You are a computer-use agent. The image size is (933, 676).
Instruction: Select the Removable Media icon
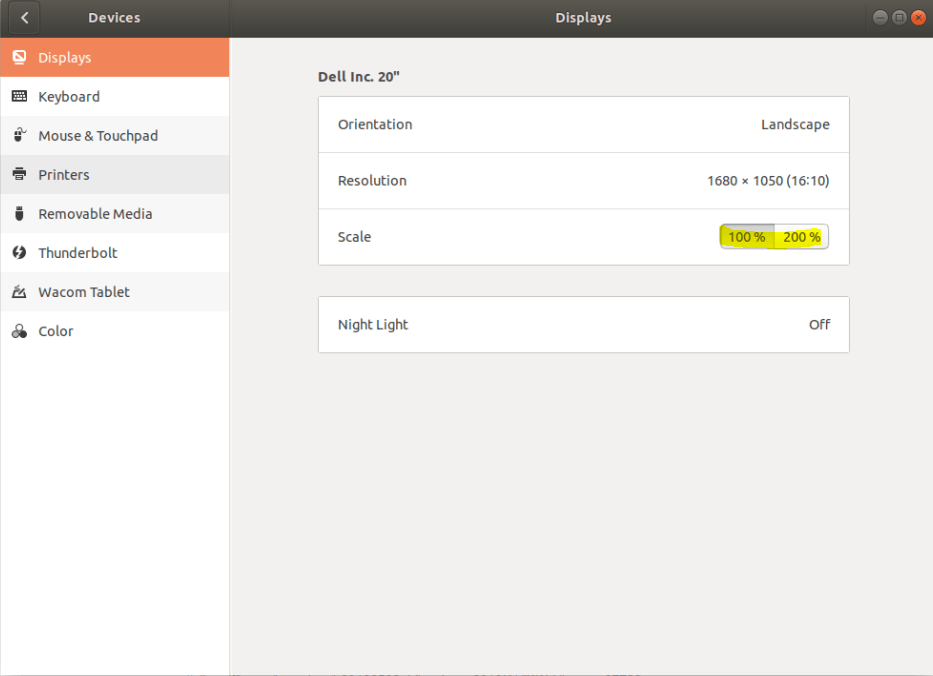[18, 213]
